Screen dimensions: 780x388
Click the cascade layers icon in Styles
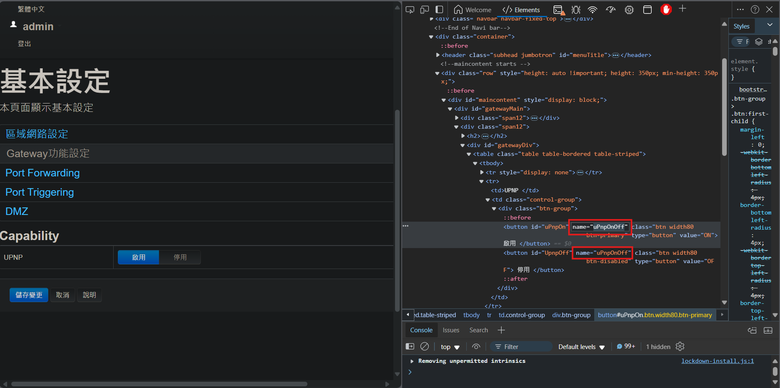pos(759,42)
